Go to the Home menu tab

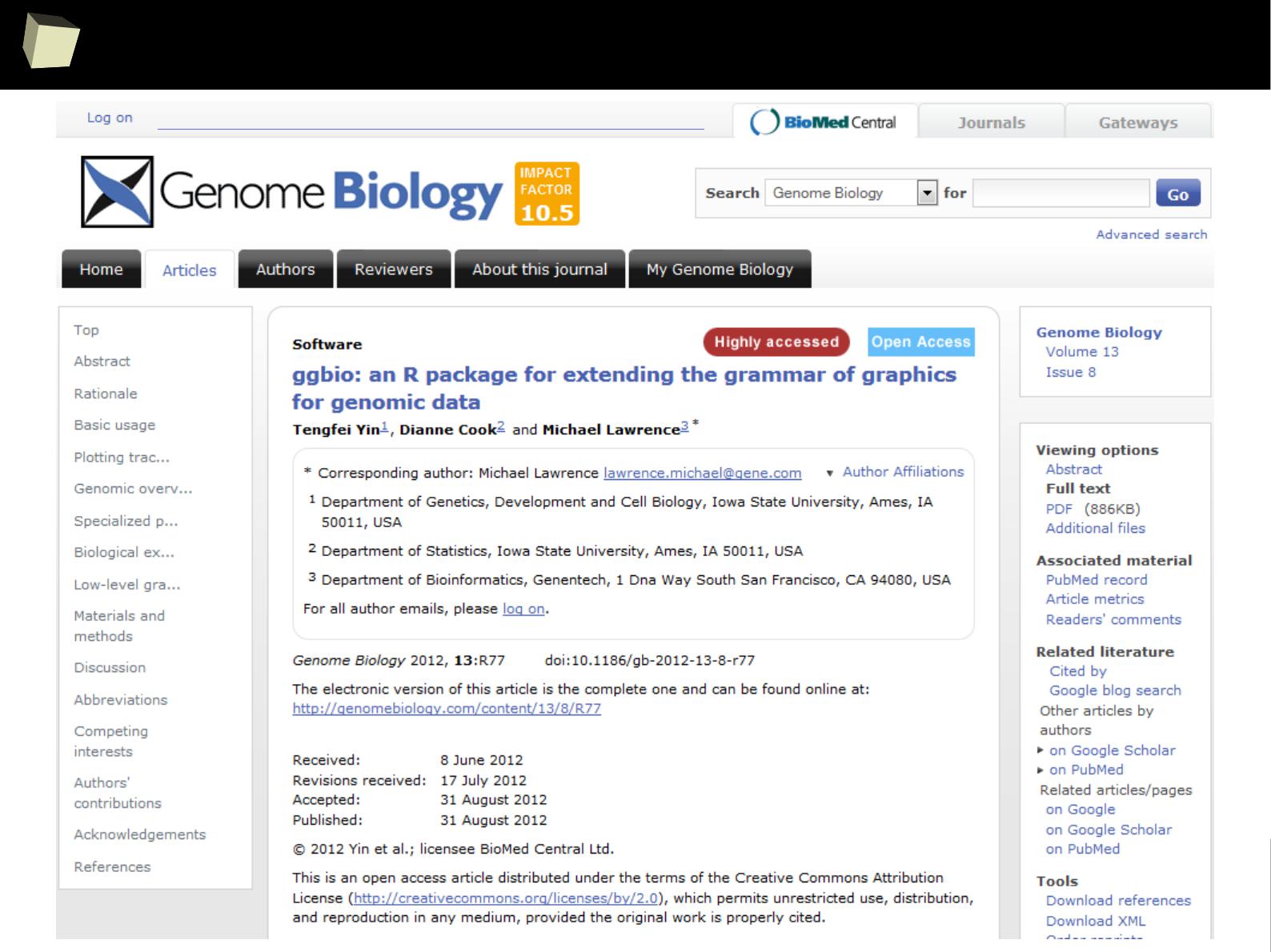point(101,269)
